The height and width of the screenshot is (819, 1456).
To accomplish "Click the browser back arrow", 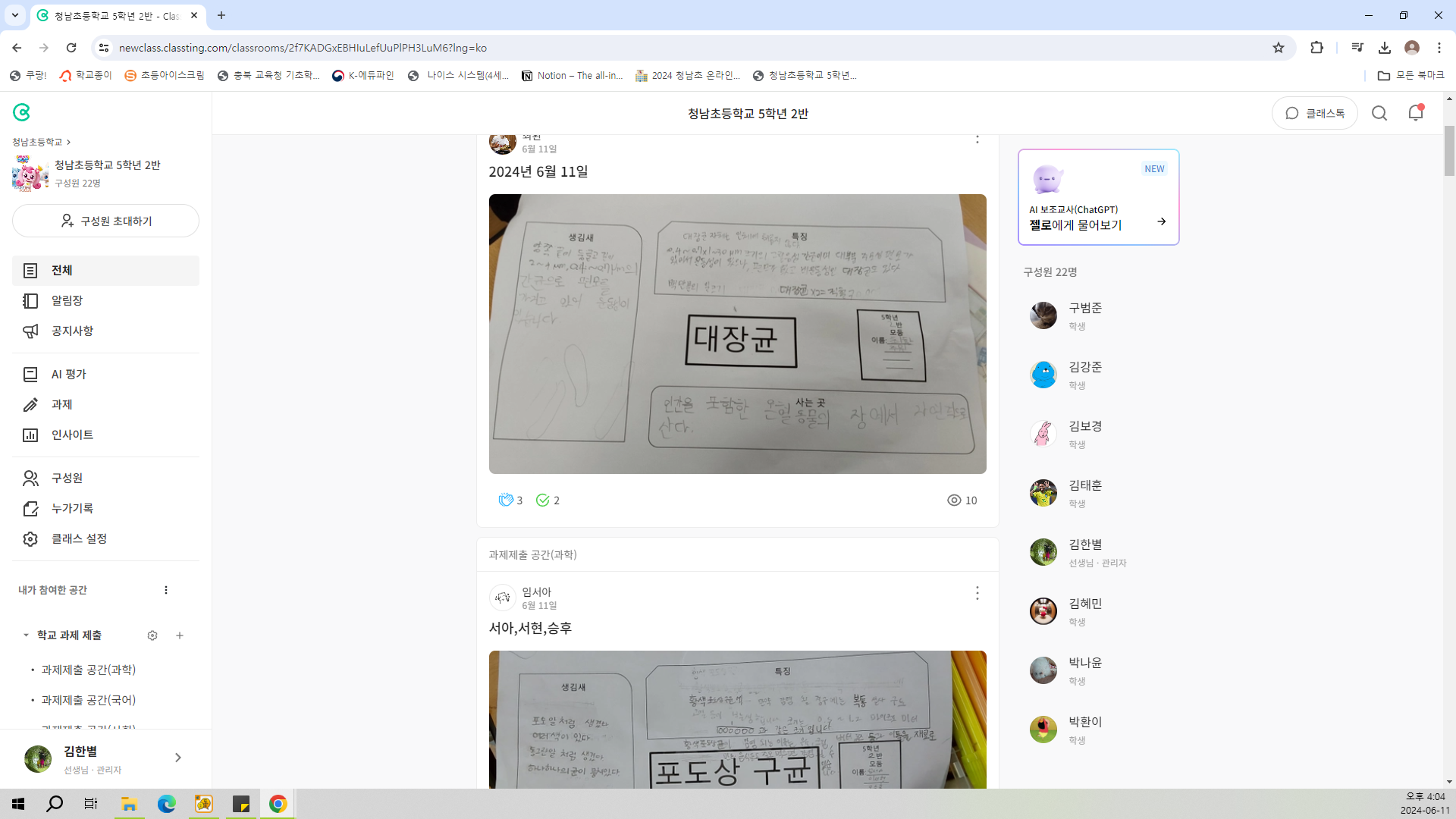I will point(17,48).
